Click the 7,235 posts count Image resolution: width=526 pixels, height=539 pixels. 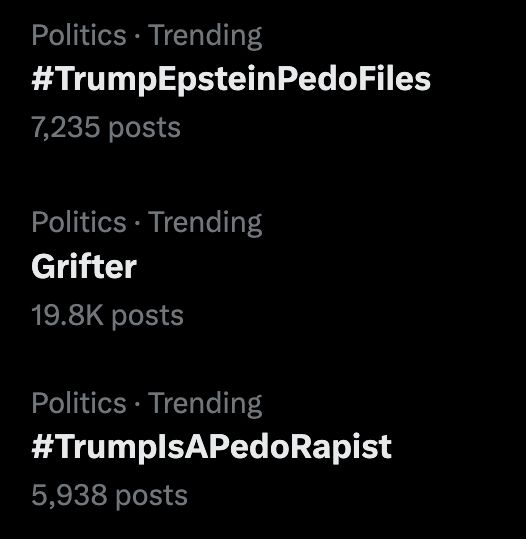106,128
